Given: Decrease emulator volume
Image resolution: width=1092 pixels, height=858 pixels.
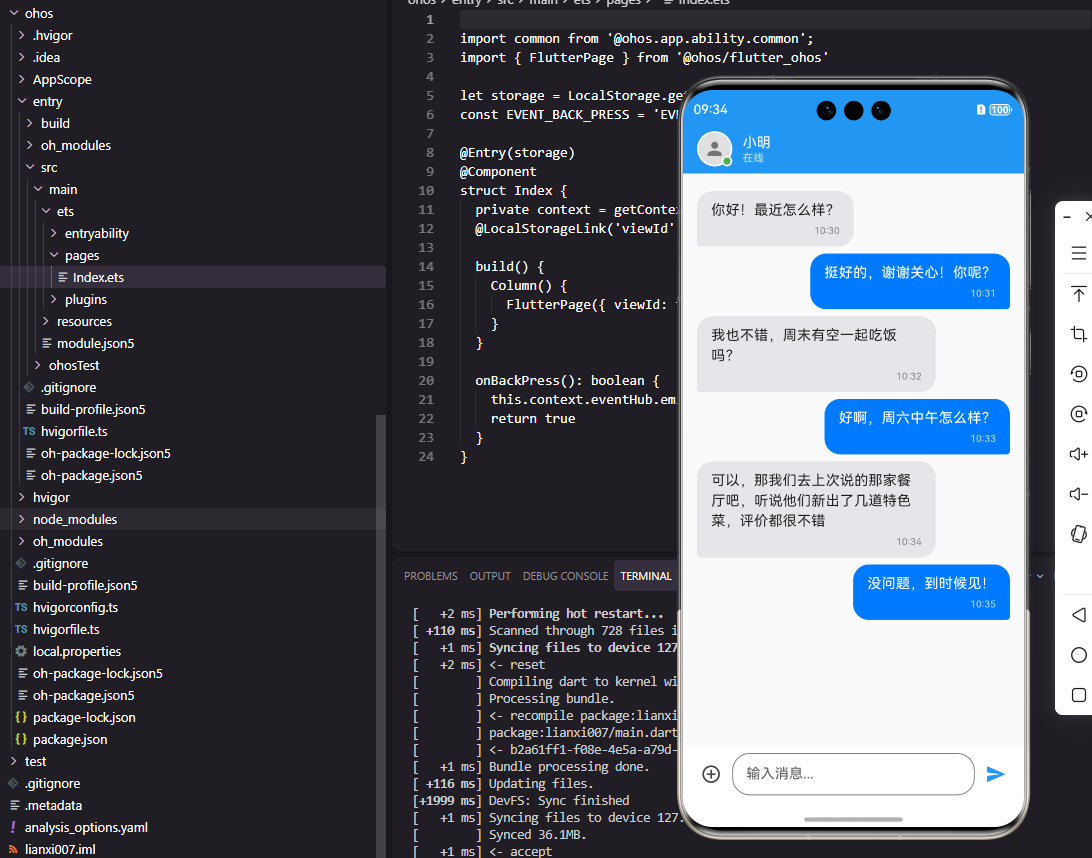Looking at the screenshot, I should (1079, 494).
